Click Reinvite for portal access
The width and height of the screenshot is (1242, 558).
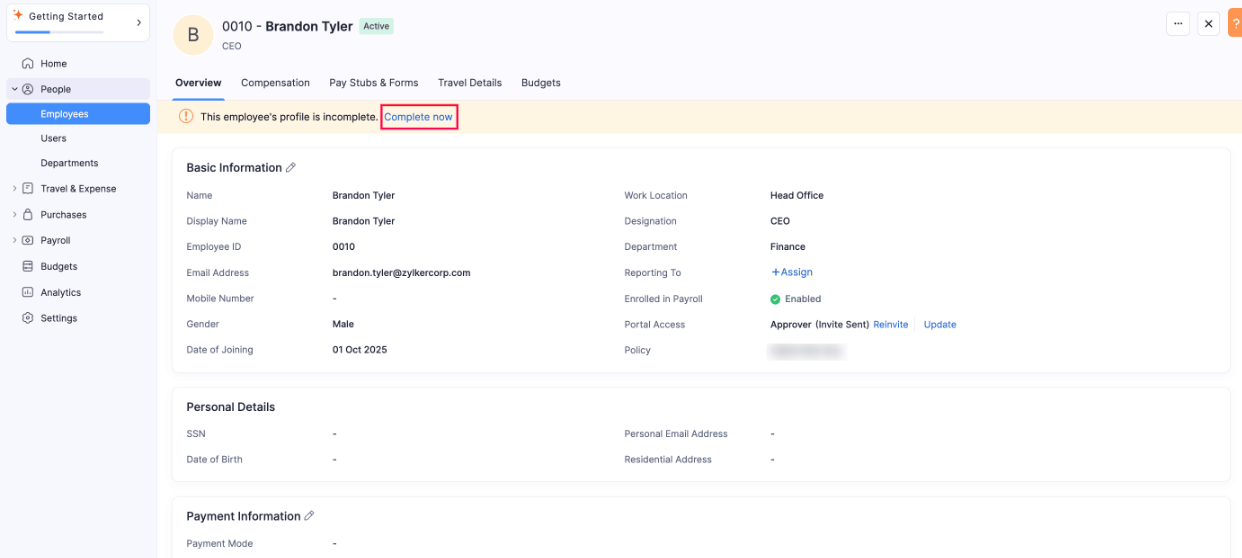coord(890,325)
